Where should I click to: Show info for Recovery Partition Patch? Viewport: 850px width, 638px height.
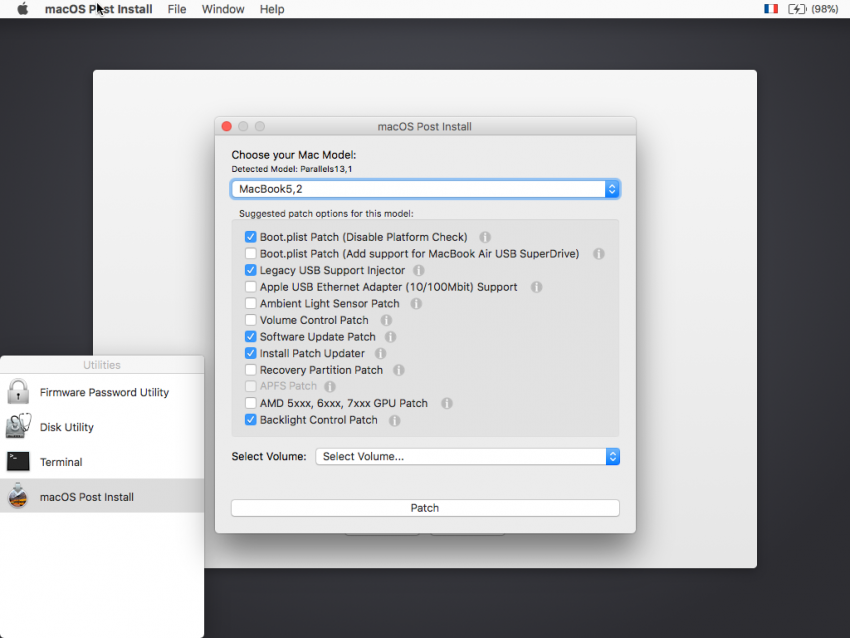pos(398,370)
